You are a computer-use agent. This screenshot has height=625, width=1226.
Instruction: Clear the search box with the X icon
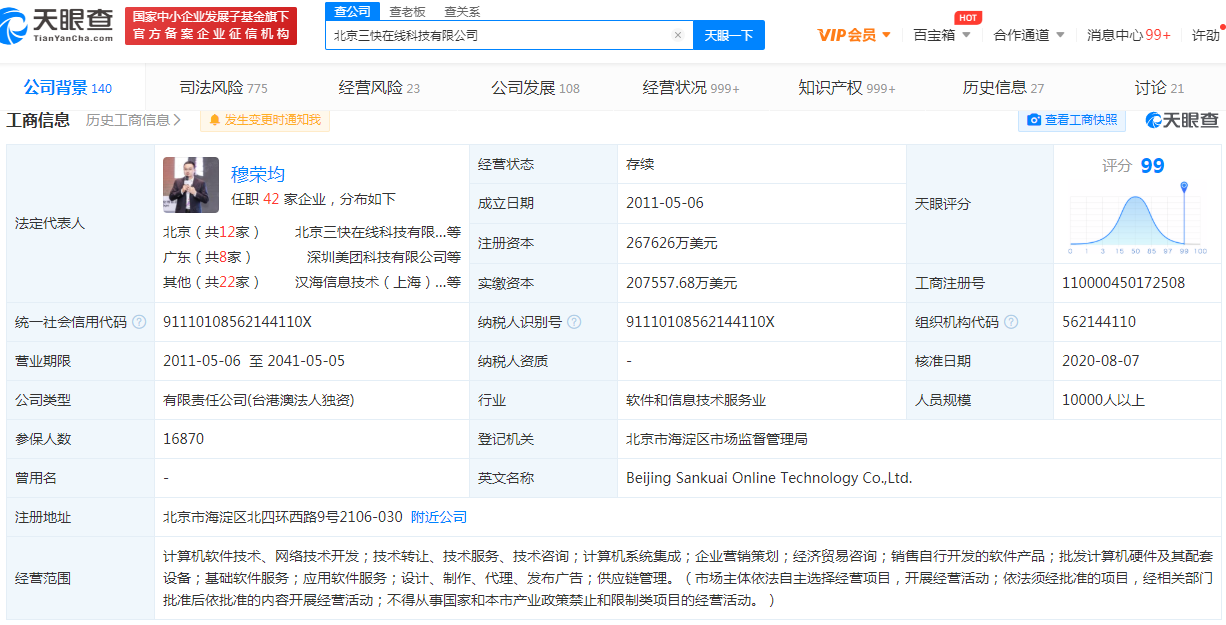coord(677,35)
